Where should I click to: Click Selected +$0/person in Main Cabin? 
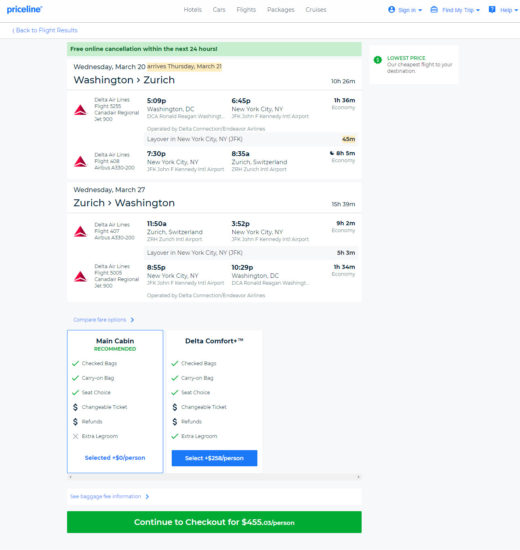[x=115, y=458]
